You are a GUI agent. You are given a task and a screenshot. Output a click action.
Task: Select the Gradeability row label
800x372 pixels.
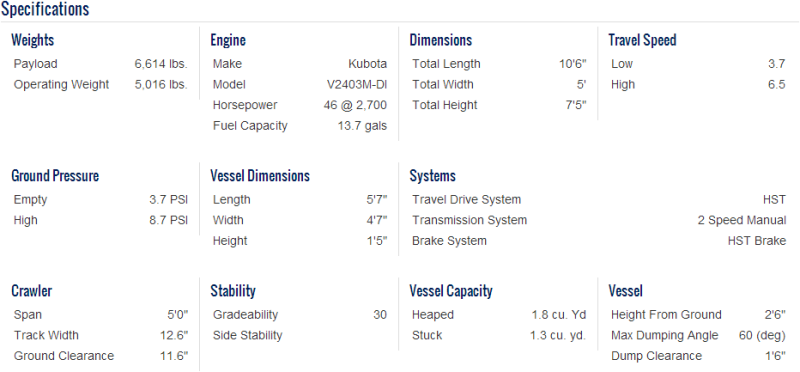point(245,315)
